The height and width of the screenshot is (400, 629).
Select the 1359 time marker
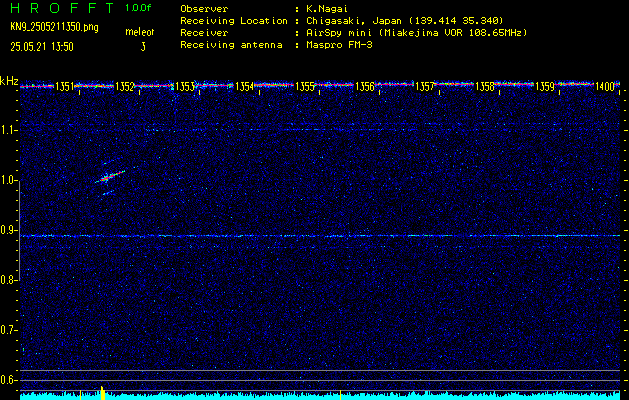545,87
